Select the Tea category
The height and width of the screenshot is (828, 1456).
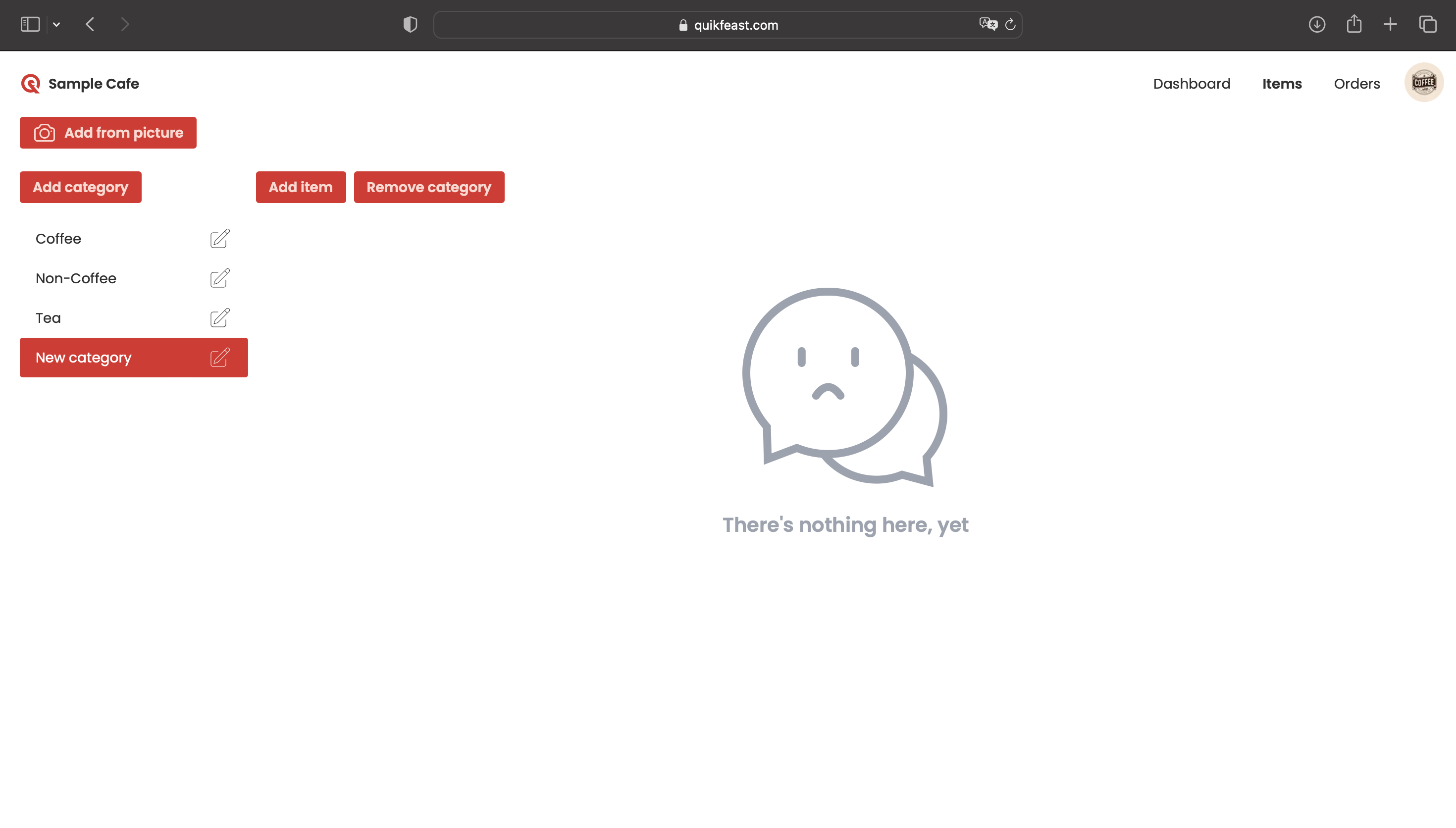(48, 318)
